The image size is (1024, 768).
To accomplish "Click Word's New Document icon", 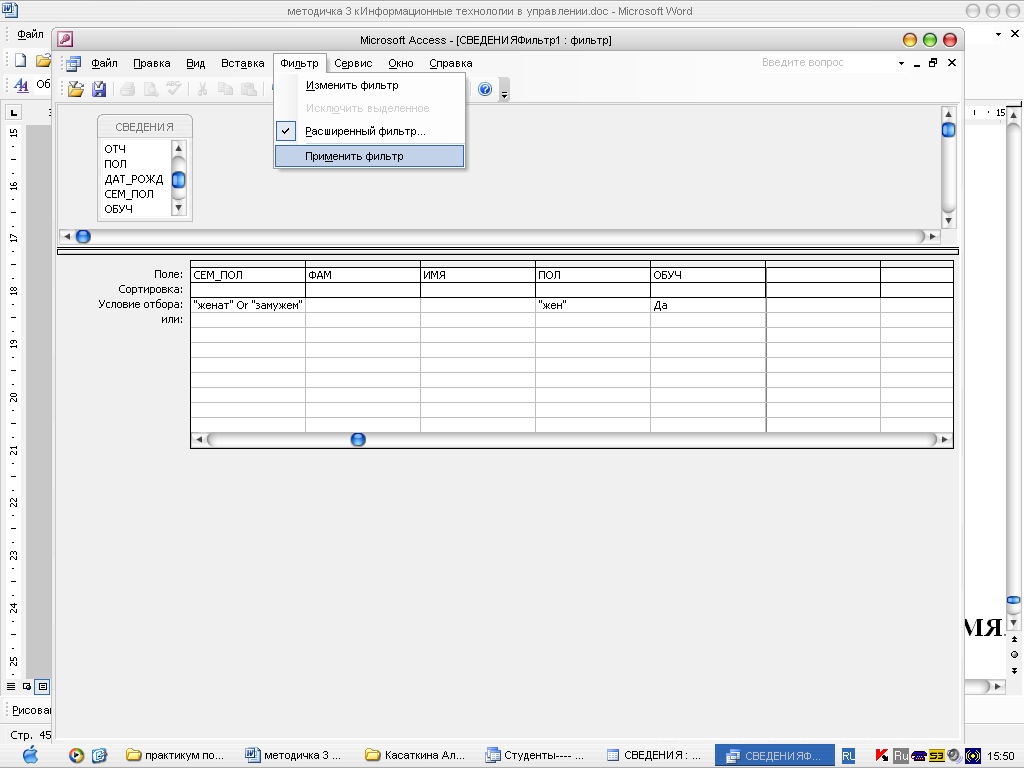I will point(20,60).
